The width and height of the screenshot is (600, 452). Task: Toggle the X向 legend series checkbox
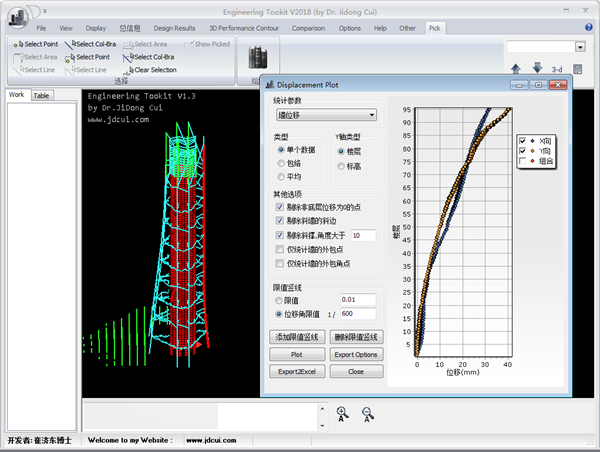point(522,141)
